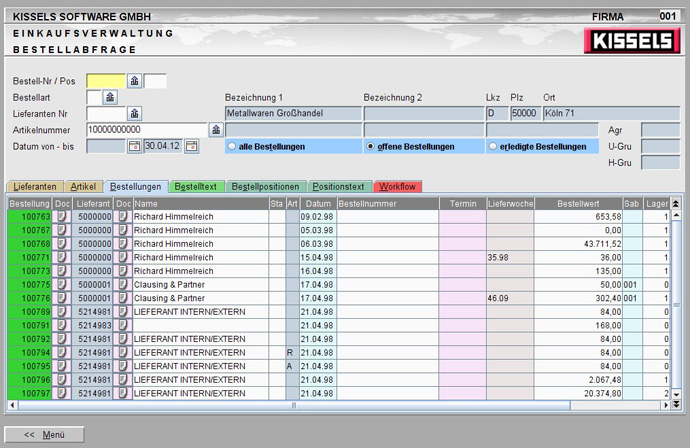
Task: Open order document icon for Bestellung 100771
Action: (x=62, y=257)
